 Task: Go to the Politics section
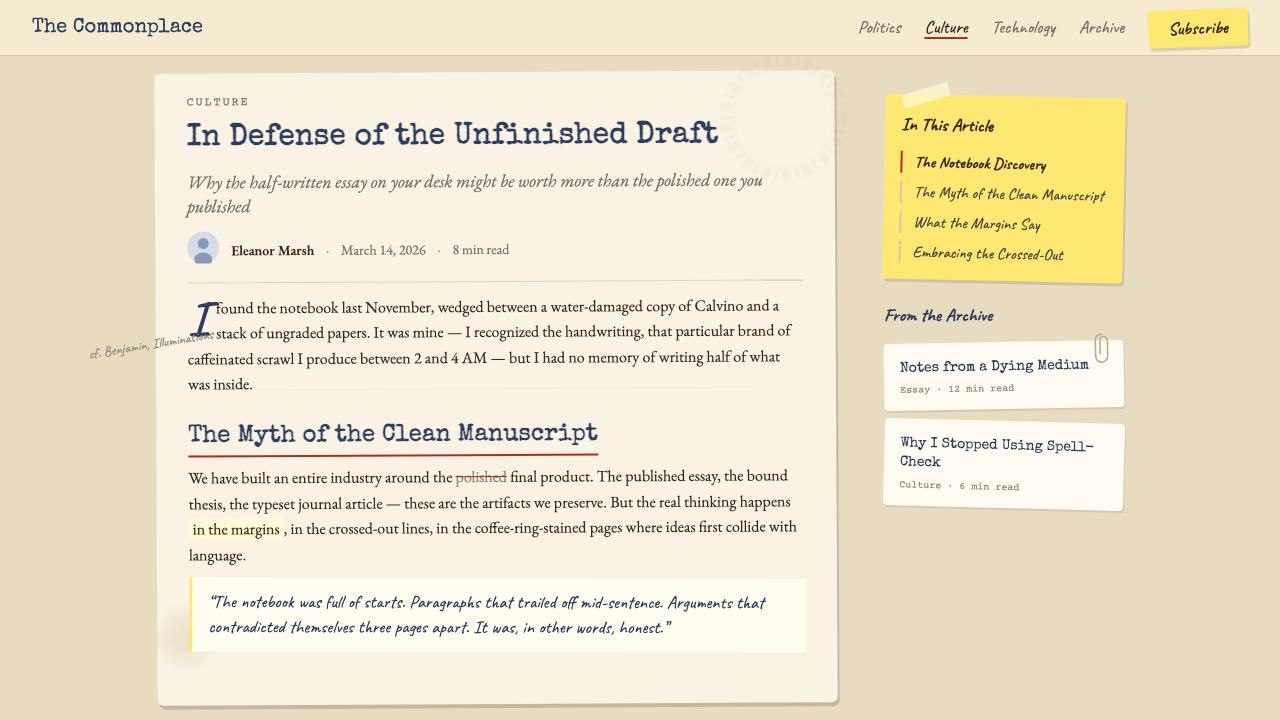point(880,28)
